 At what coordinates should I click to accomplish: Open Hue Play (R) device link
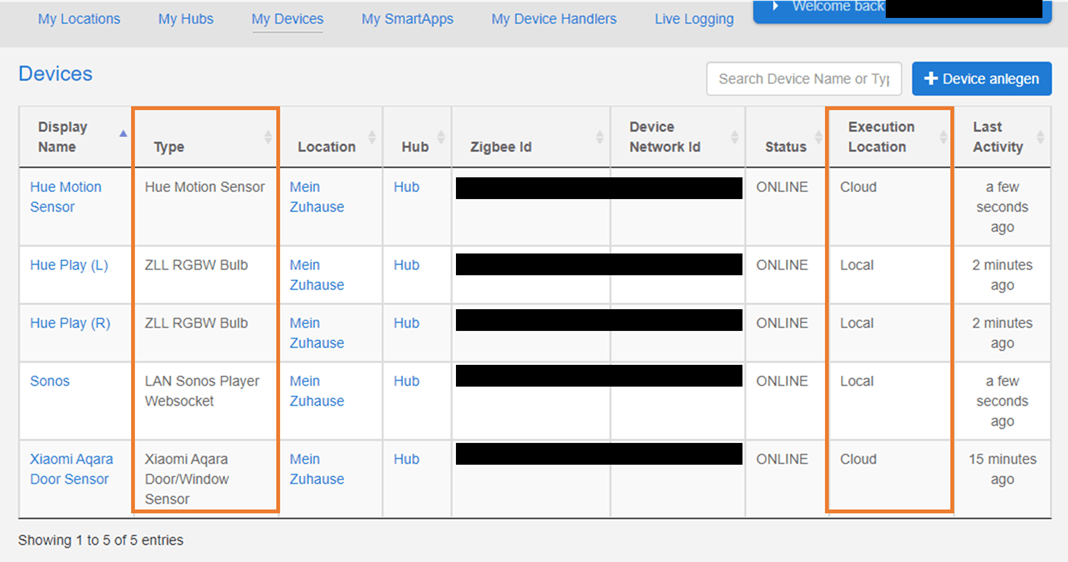click(x=70, y=323)
